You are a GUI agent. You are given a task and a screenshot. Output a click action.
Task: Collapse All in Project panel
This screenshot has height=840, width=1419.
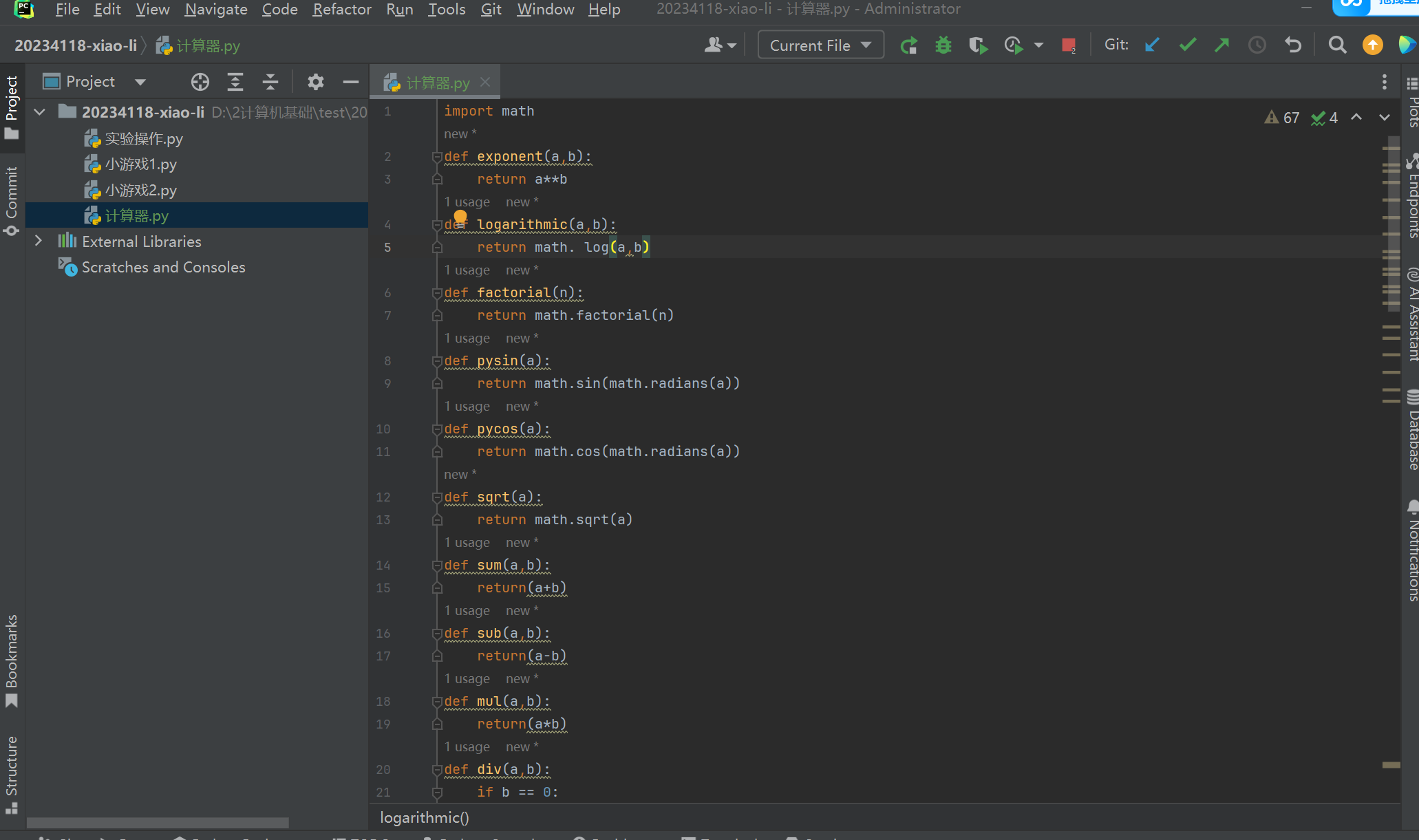point(270,82)
